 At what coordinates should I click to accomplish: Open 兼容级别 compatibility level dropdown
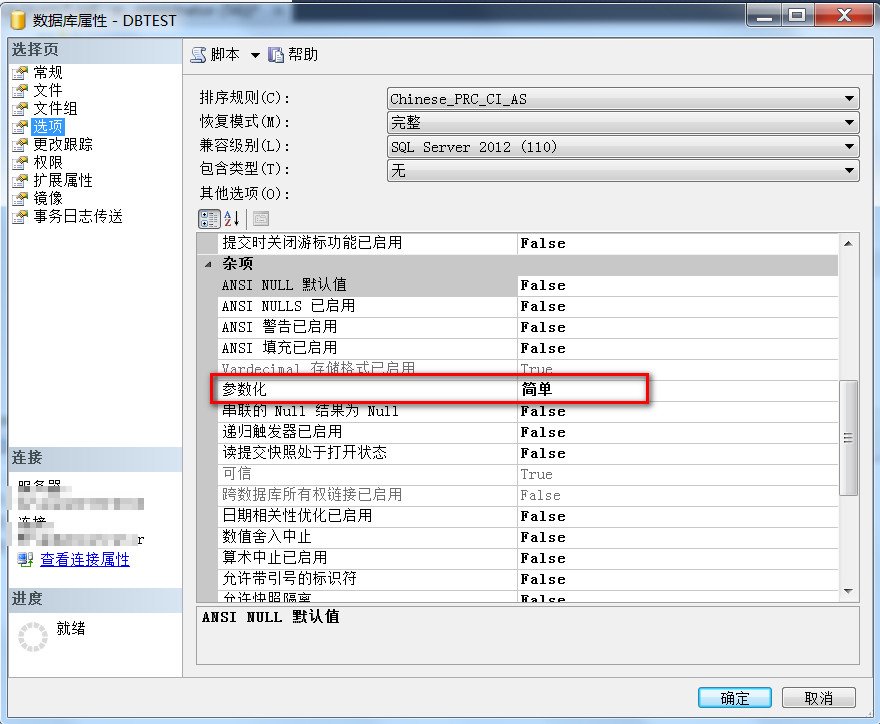click(623, 146)
